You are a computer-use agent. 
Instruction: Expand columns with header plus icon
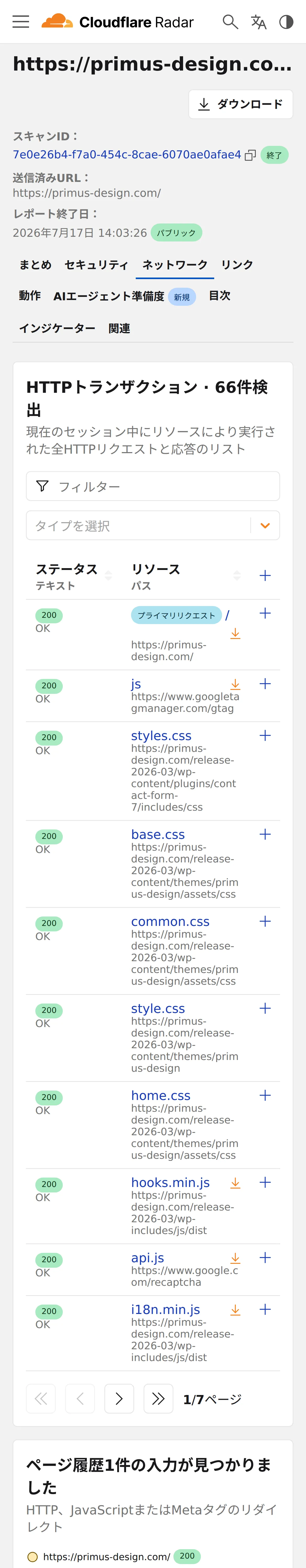point(265,575)
